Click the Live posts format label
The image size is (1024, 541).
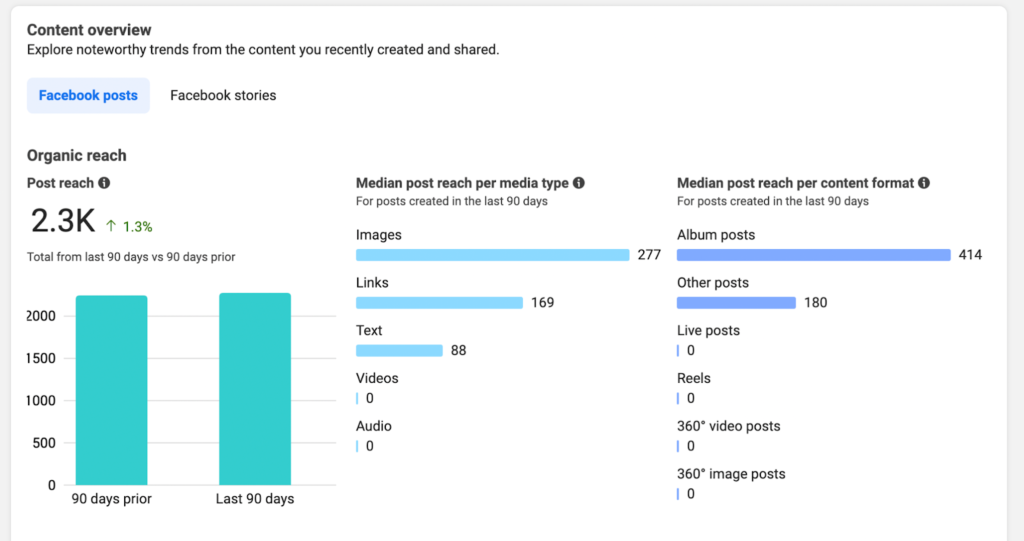point(708,330)
